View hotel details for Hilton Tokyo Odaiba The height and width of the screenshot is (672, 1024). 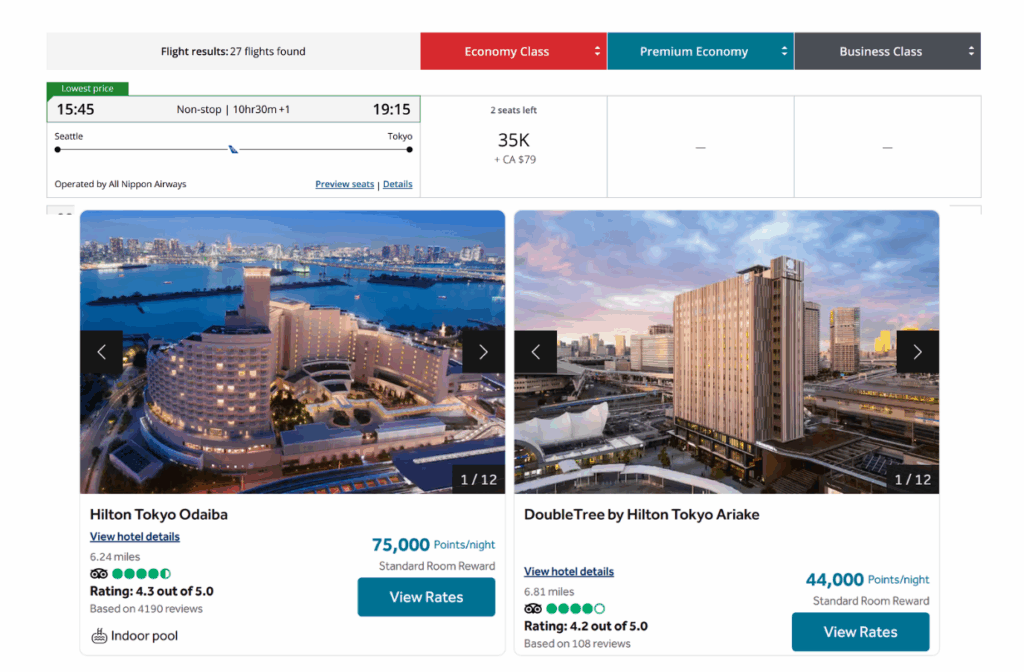pos(135,537)
